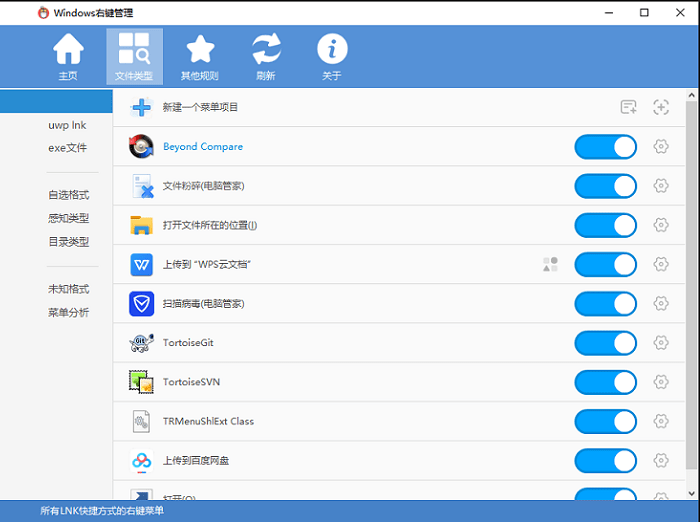This screenshot has width=700, height=522.
Task: Select 上传到百度网盘 entry text
Action: 196,461
